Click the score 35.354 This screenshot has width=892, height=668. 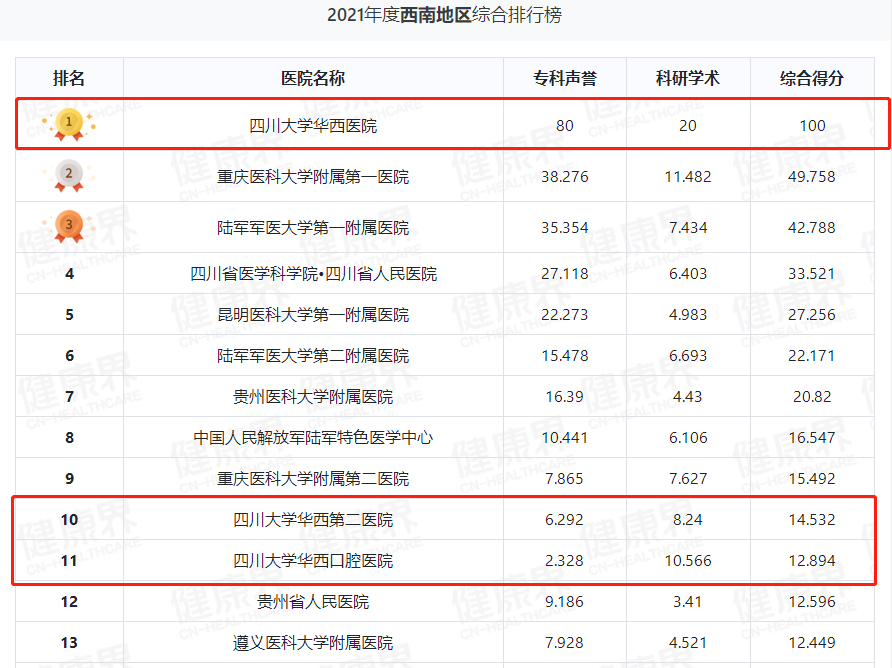564,228
